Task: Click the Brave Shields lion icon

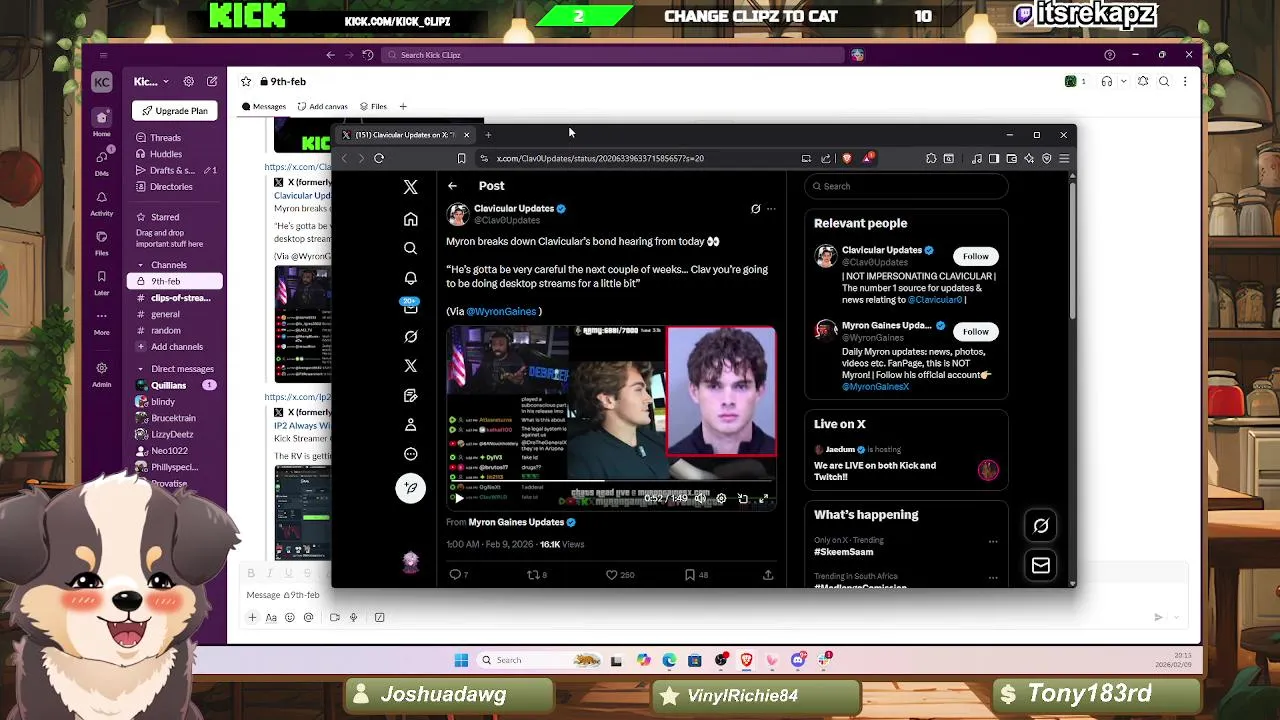Action: coord(847,158)
